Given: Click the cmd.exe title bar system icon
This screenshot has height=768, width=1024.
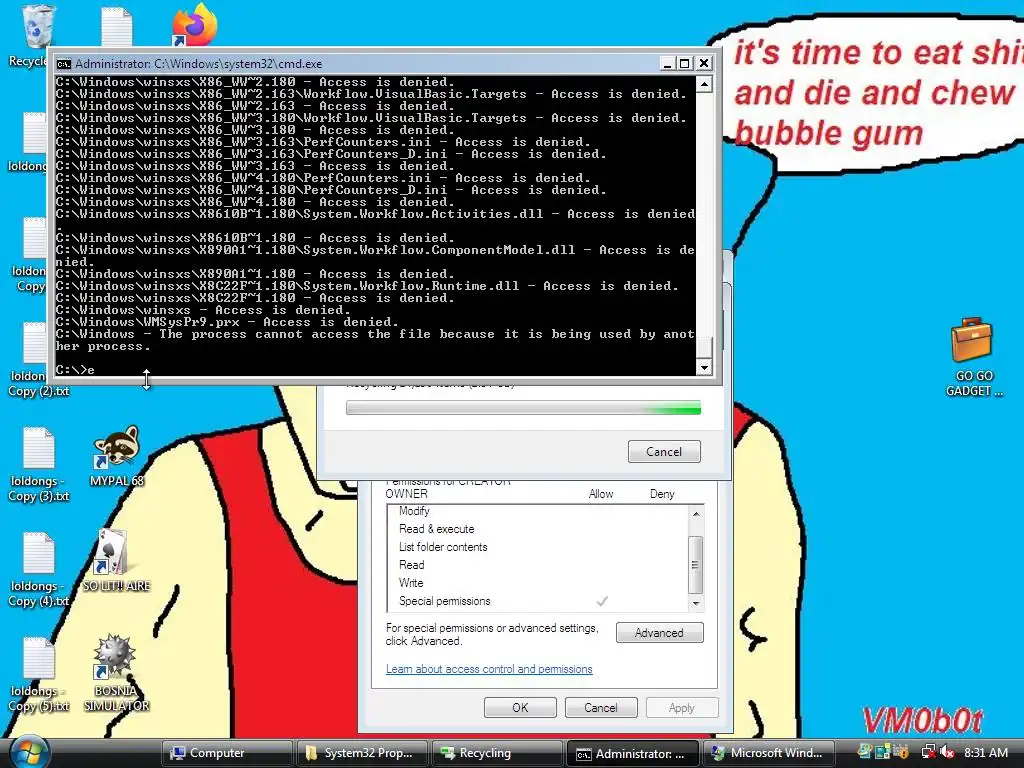Looking at the screenshot, I should (63, 63).
